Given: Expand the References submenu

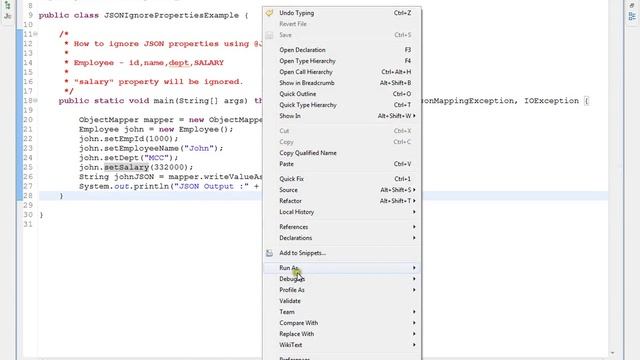Looking at the screenshot, I should [342, 227].
